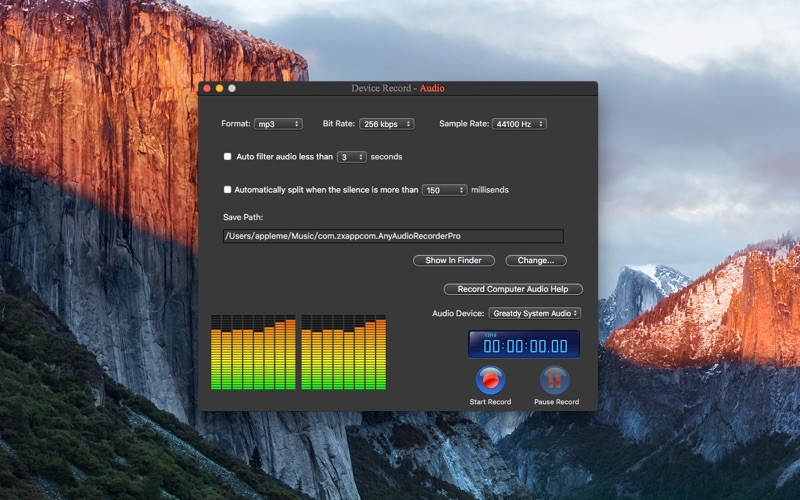Click the Start Record button icon

pos(490,380)
